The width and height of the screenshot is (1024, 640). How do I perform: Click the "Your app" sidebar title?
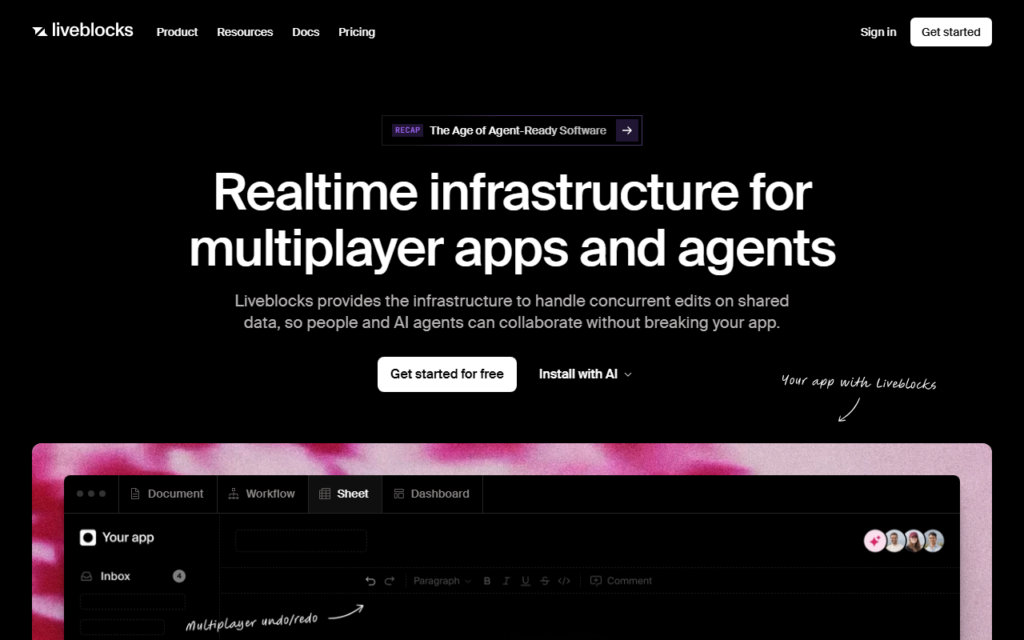point(128,537)
